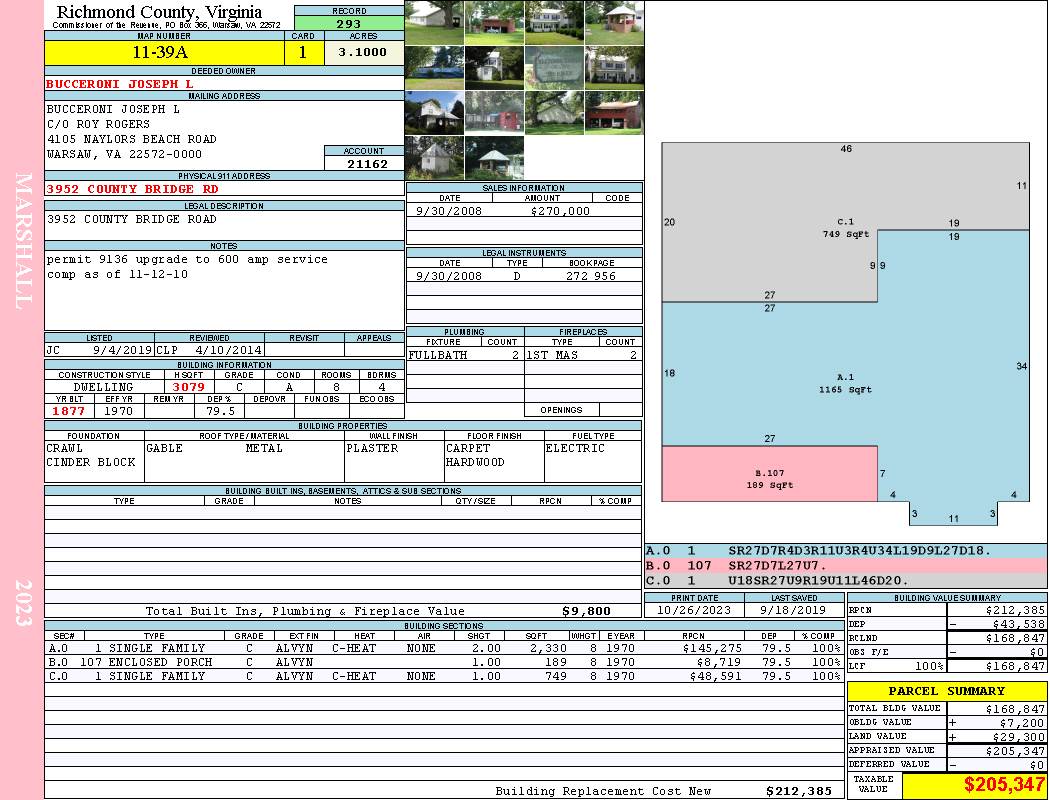This screenshot has width=1050, height=800.
Task: Click the card number 1
Action: pos(303,52)
